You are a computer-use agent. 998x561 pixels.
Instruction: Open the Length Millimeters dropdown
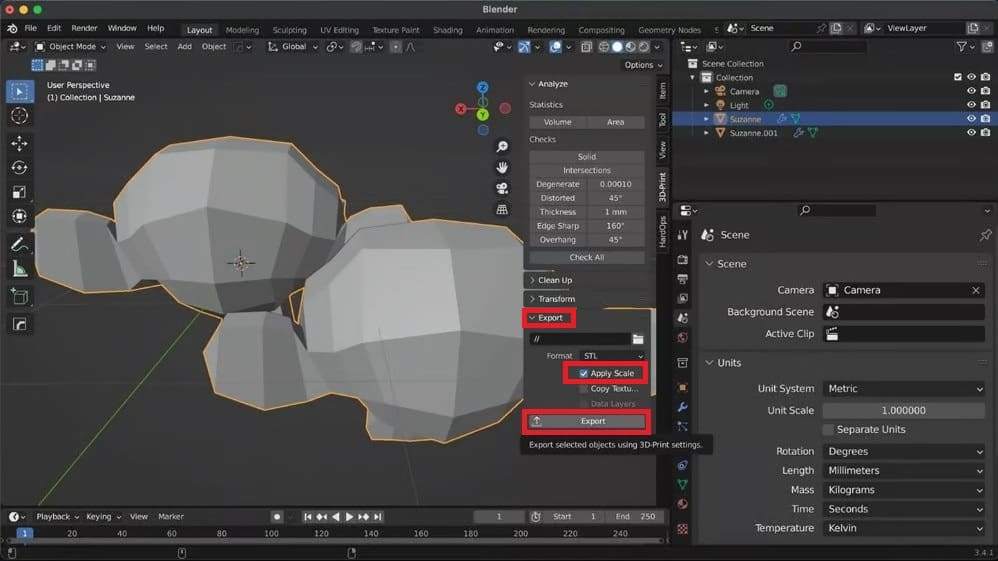click(904, 471)
